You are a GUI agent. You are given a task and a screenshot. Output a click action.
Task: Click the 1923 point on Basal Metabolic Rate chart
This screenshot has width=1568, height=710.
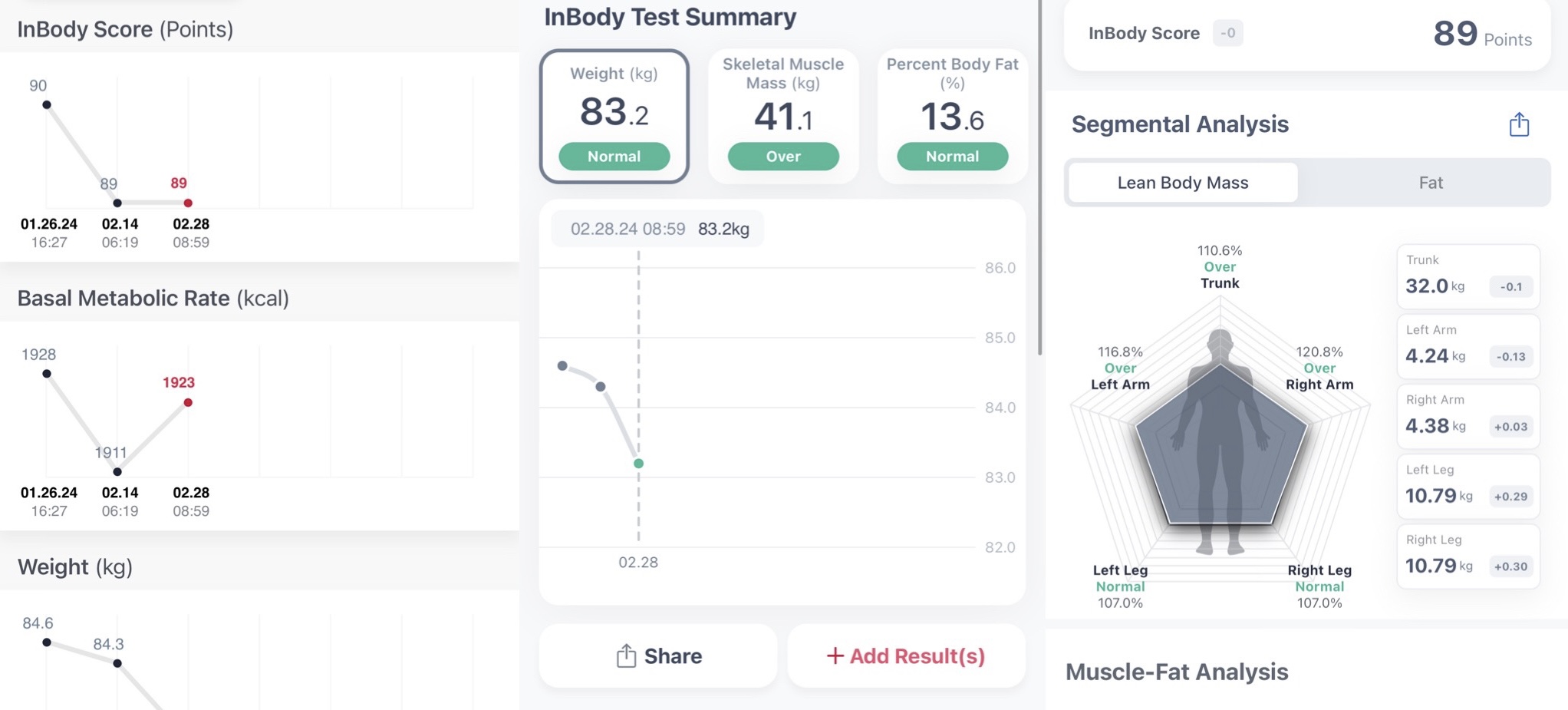(189, 403)
